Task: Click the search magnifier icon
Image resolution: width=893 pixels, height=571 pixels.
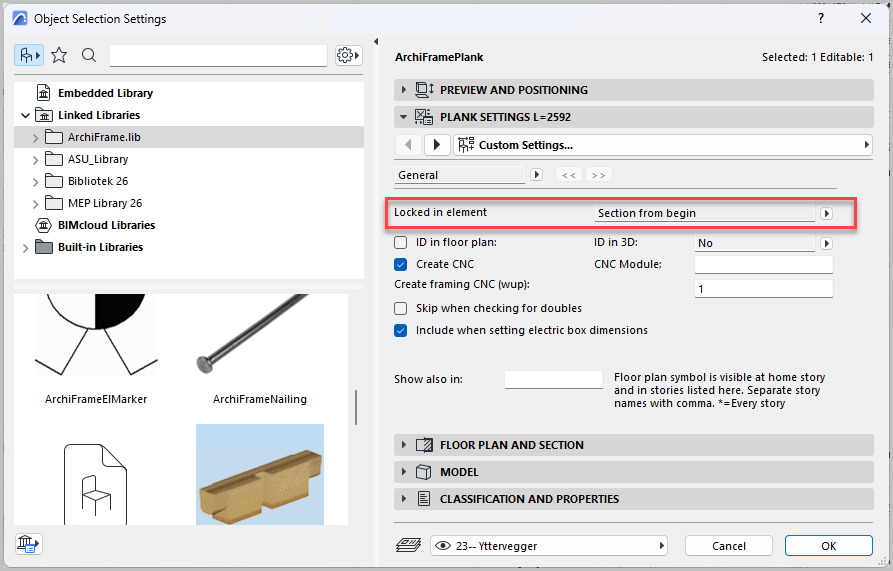Action: click(x=89, y=56)
